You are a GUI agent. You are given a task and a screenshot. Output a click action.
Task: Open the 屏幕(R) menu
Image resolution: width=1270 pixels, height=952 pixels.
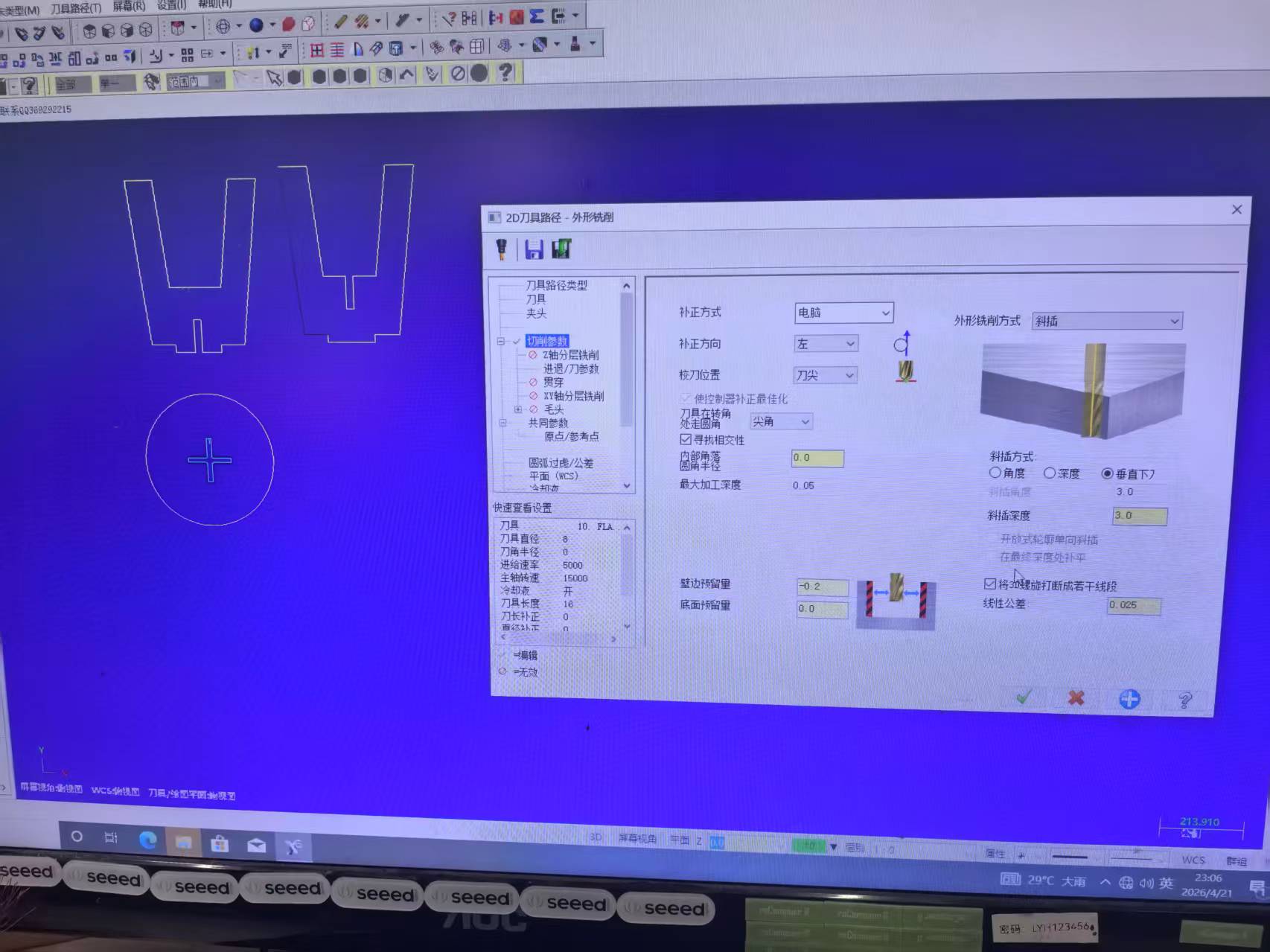(129, 6)
